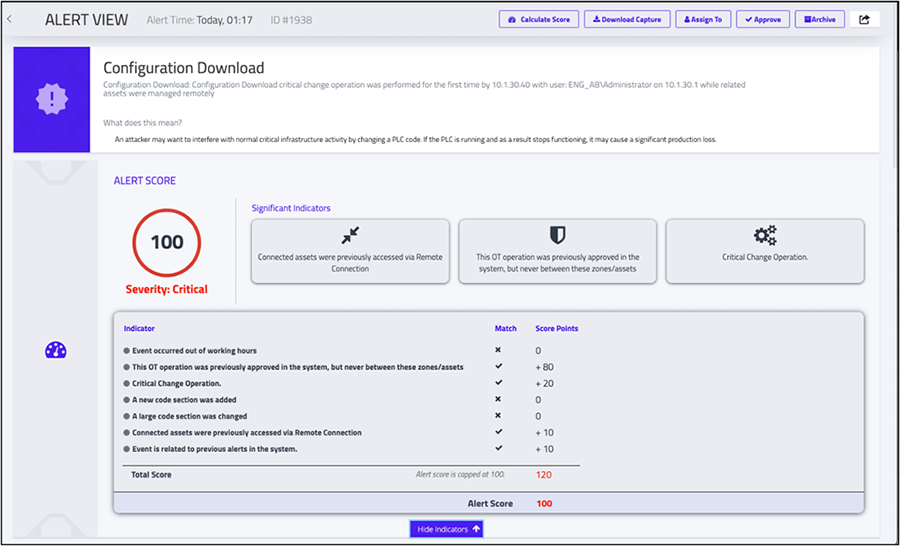Click the check mark for Critical Change Operation row

click(498, 382)
